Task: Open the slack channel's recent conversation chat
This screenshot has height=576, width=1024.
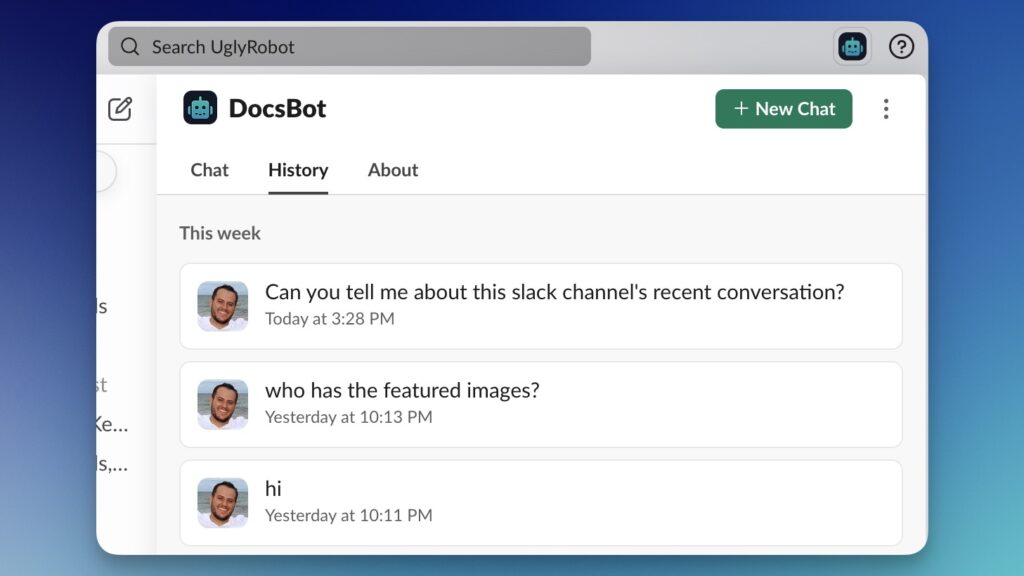Action: (554, 292)
